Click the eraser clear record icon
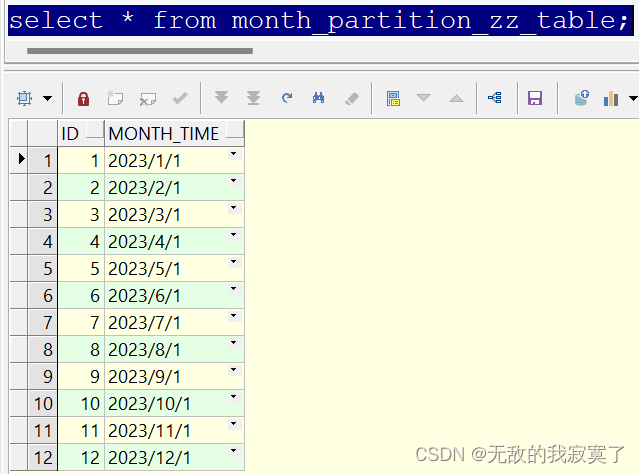This screenshot has width=639, height=474. 352,98
